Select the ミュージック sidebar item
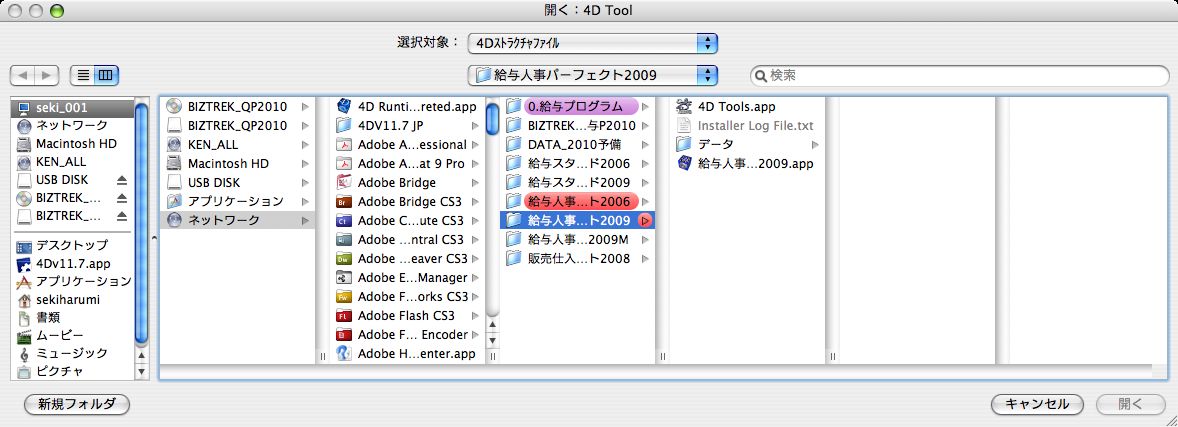The image size is (1178, 427). [71, 354]
